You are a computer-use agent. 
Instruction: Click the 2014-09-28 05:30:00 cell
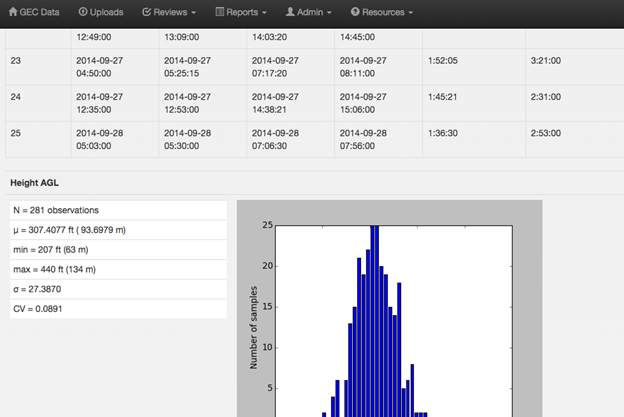(203, 139)
